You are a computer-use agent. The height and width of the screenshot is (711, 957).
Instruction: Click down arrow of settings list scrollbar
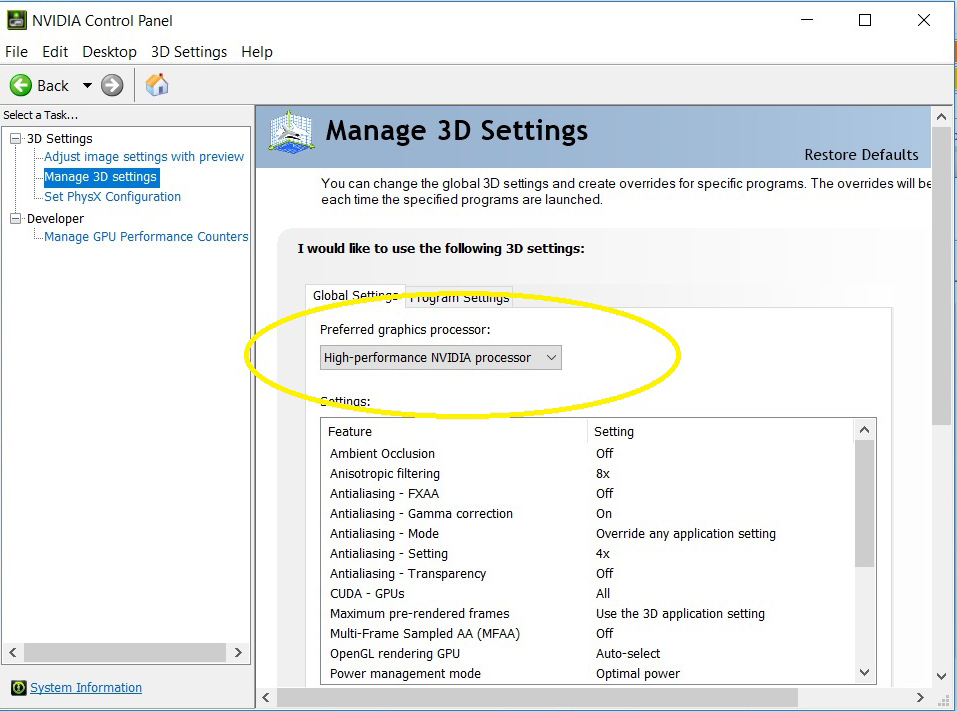click(864, 673)
